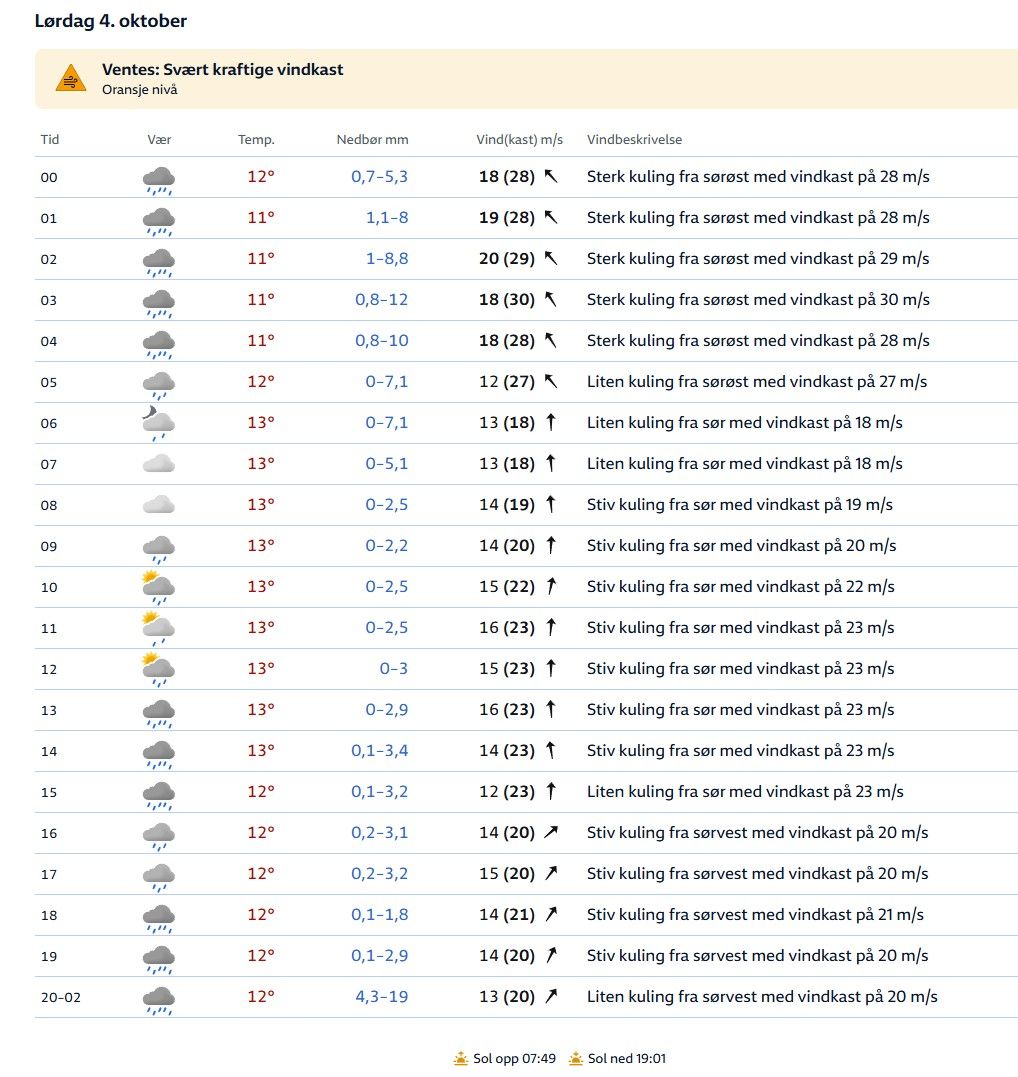Image resolution: width=1018 pixels, height=1077 pixels.
Task: Click the orange wind warning icon
Action: [x=71, y=78]
